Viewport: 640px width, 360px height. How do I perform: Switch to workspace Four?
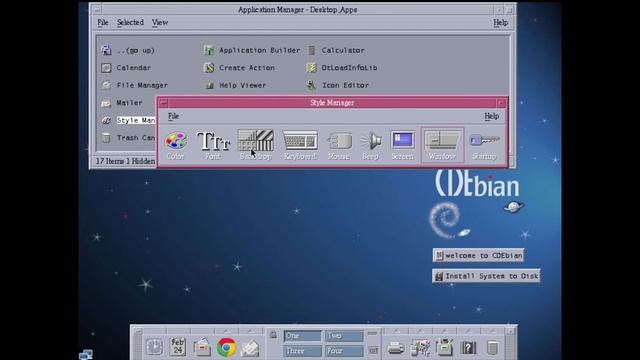pos(344,351)
